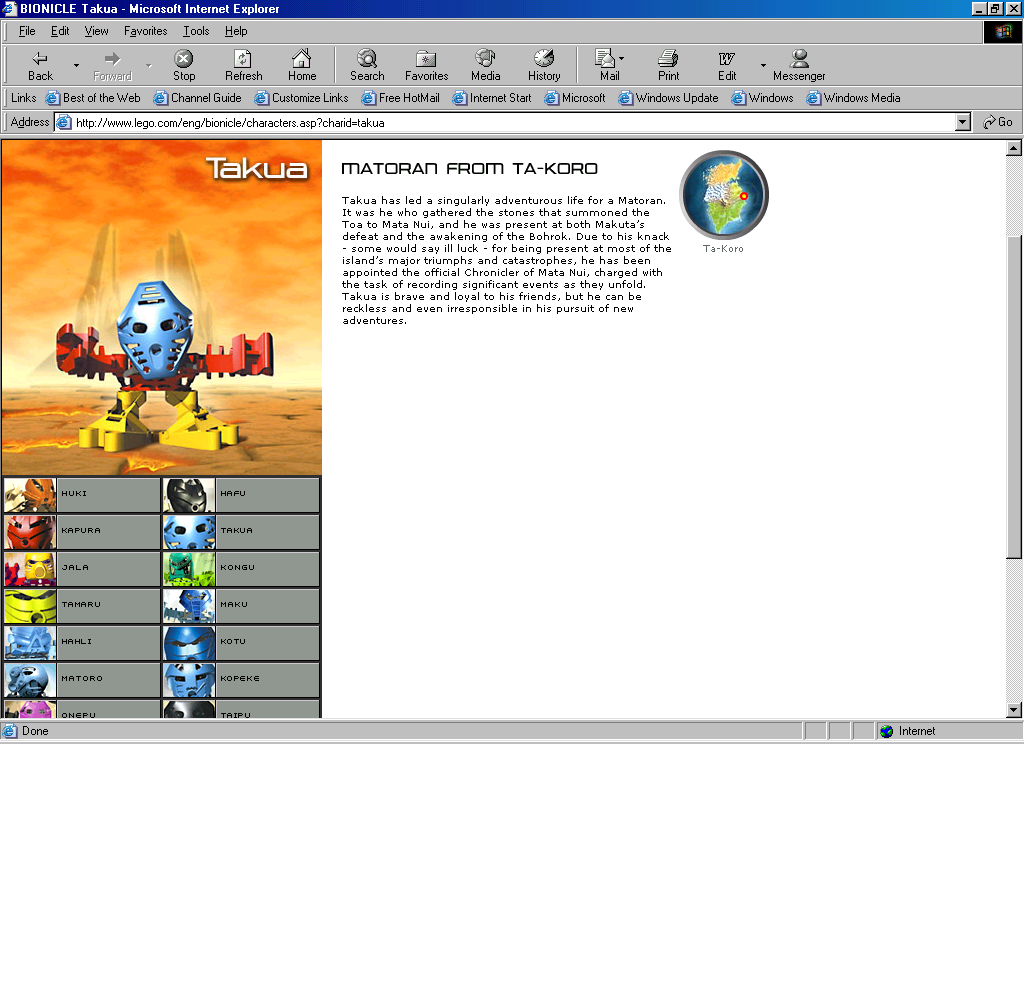This screenshot has width=1024, height=1000.
Task: Open the File menu
Action: (x=27, y=31)
